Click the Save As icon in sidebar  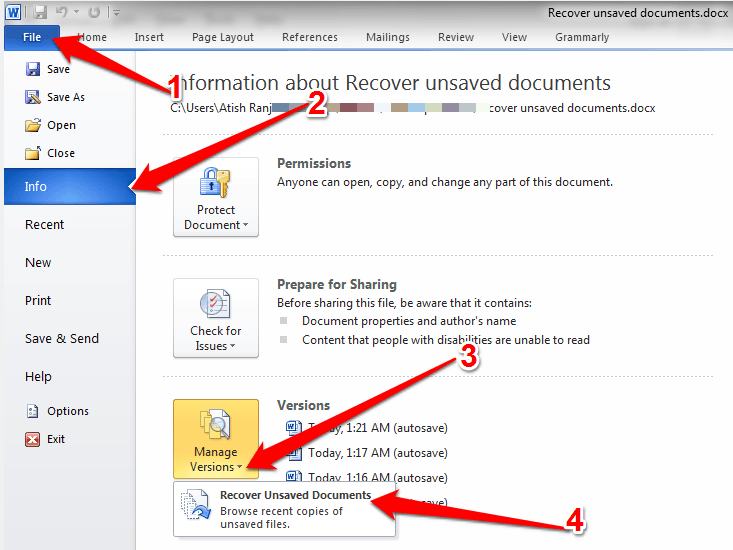pyautogui.click(x=33, y=97)
